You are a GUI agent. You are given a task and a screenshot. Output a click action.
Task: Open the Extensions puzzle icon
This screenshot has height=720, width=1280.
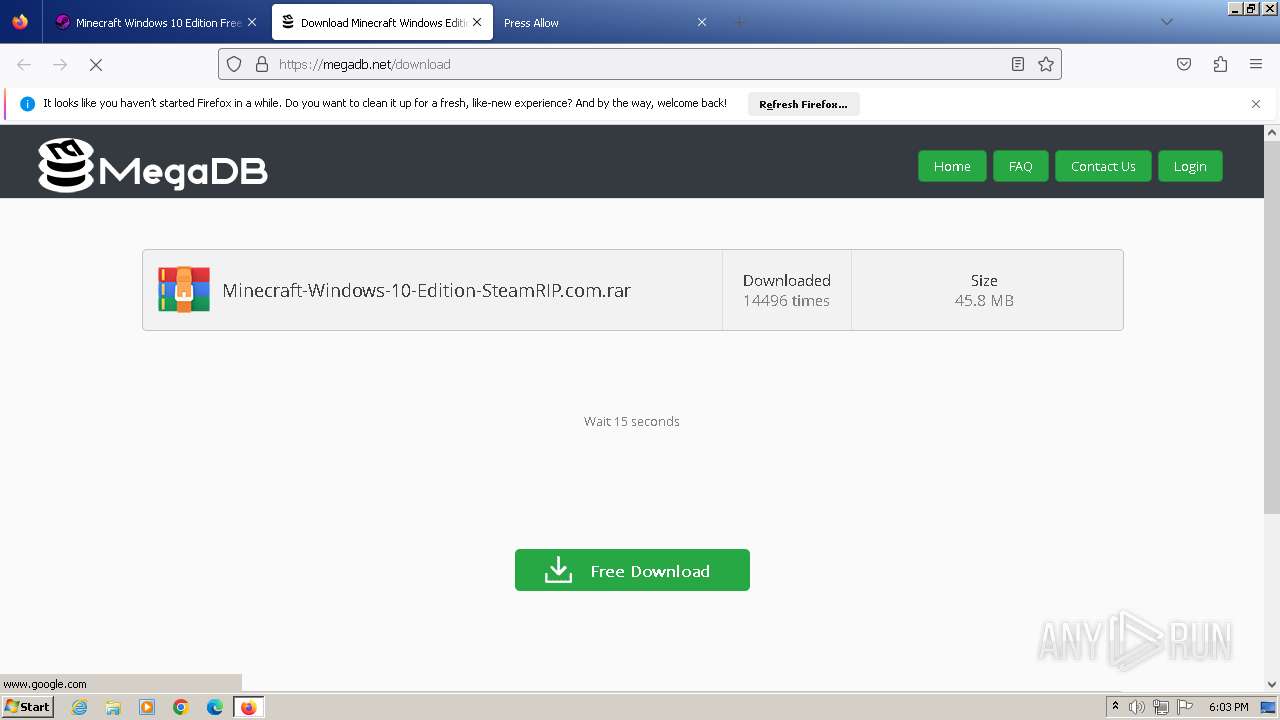point(1220,64)
